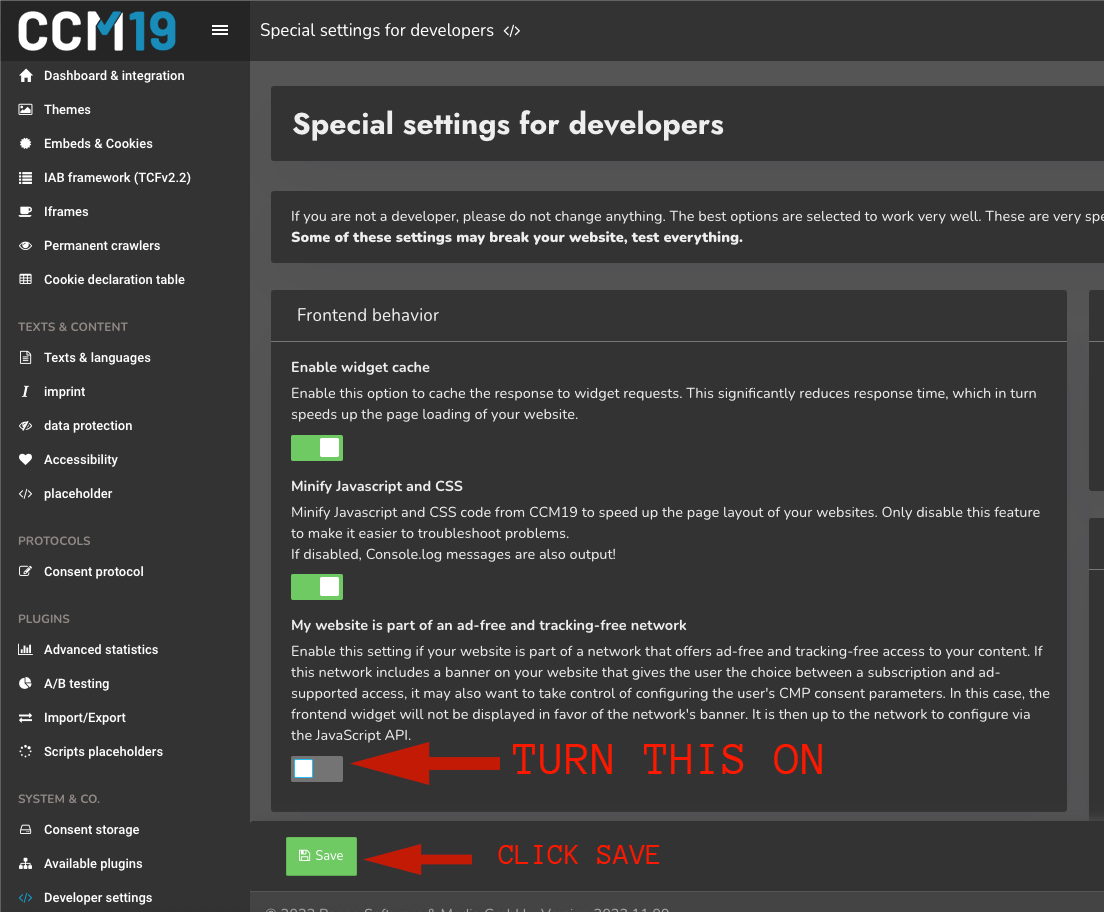The image size is (1104, 912).
Task: Click the eye icon beside Permanent crawlers
Action: [25, 246]
